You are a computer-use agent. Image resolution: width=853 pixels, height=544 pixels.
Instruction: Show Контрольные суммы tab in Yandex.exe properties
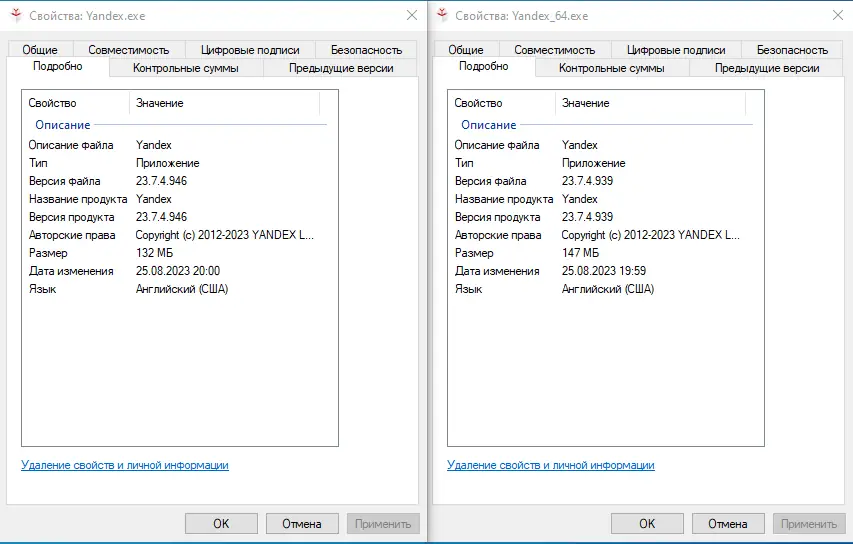pos(185,68)
